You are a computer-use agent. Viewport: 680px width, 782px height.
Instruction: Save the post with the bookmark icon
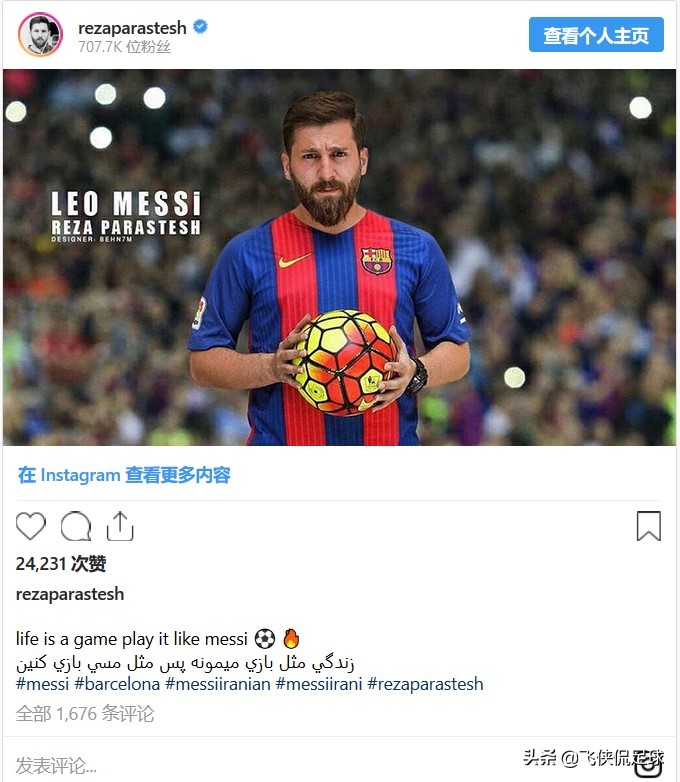coord(649,526)
